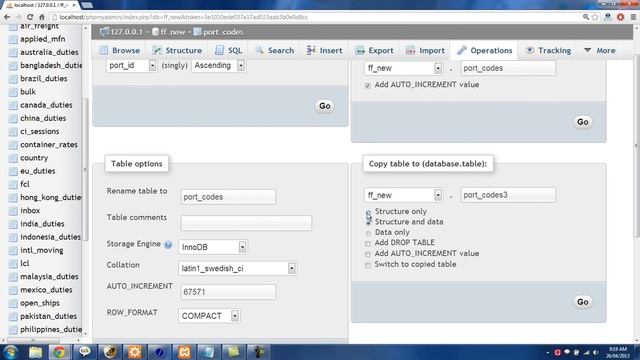Open the Storage Engine InnoDB dropdown
Screen dimensions: 640x360
pyautogui.click(x=212, y=247)
